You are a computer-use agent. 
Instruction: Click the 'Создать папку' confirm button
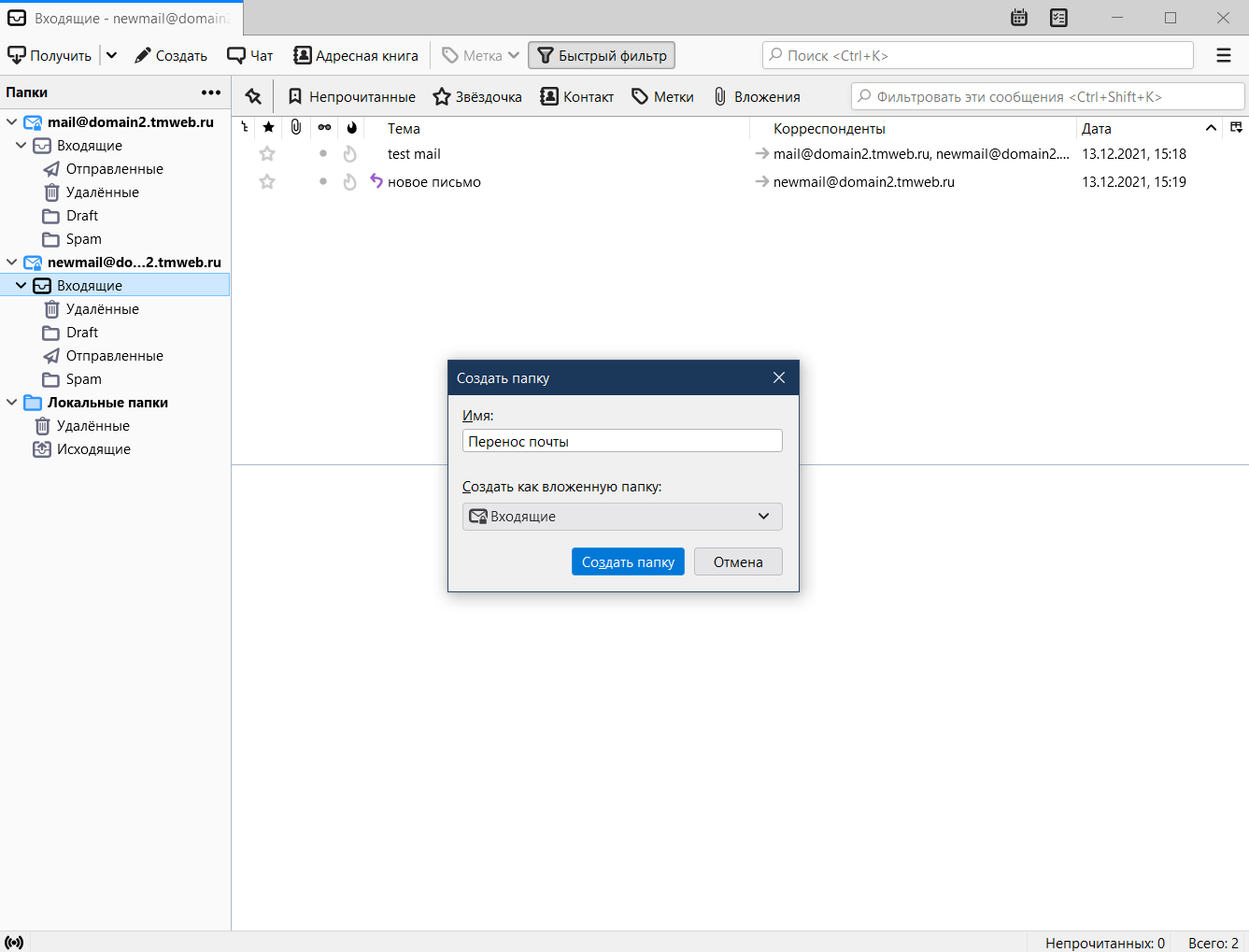(628, 562)
